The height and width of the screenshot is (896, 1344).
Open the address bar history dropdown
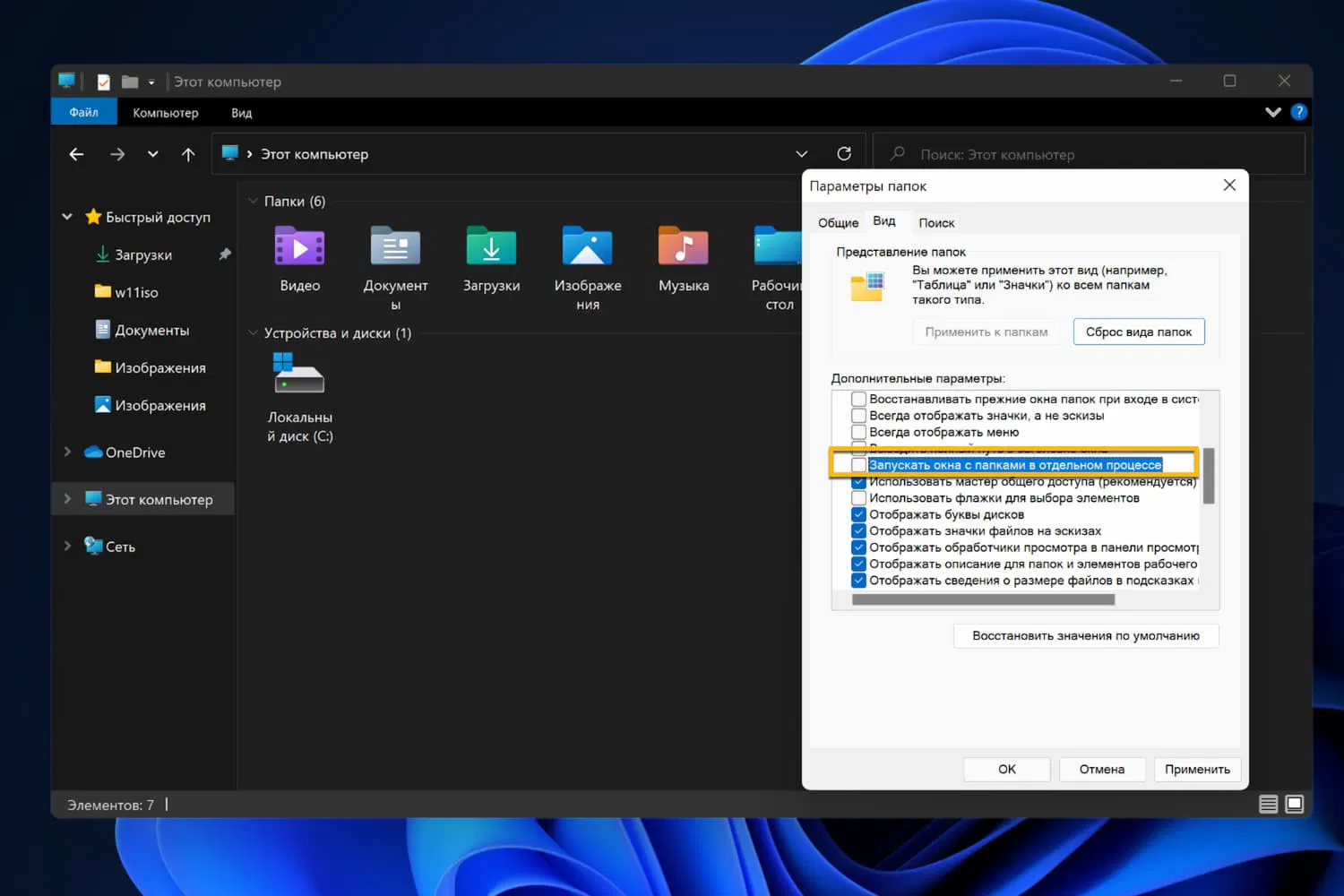point(801,154)
